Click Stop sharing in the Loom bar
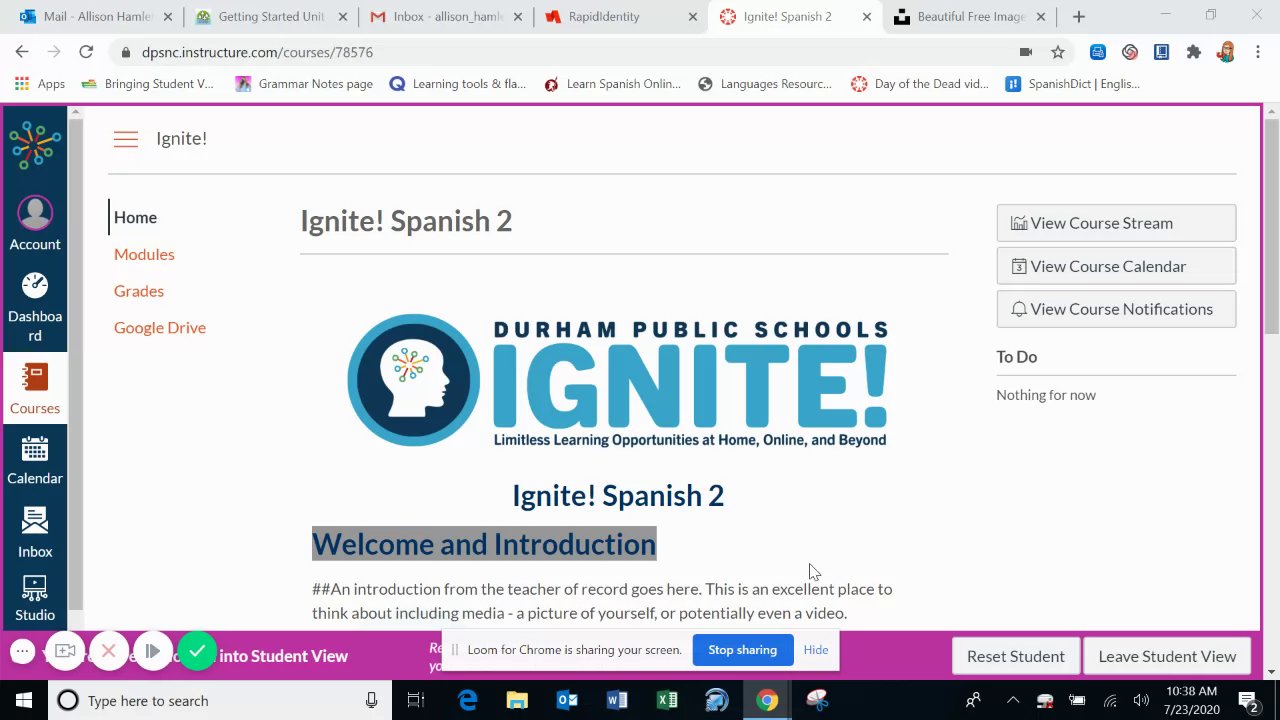 [x=742, y=650]
